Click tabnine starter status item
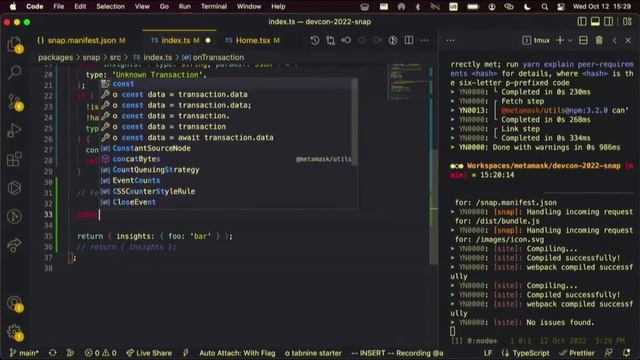Viewport: 640px width, 360px height. [313, 353]
